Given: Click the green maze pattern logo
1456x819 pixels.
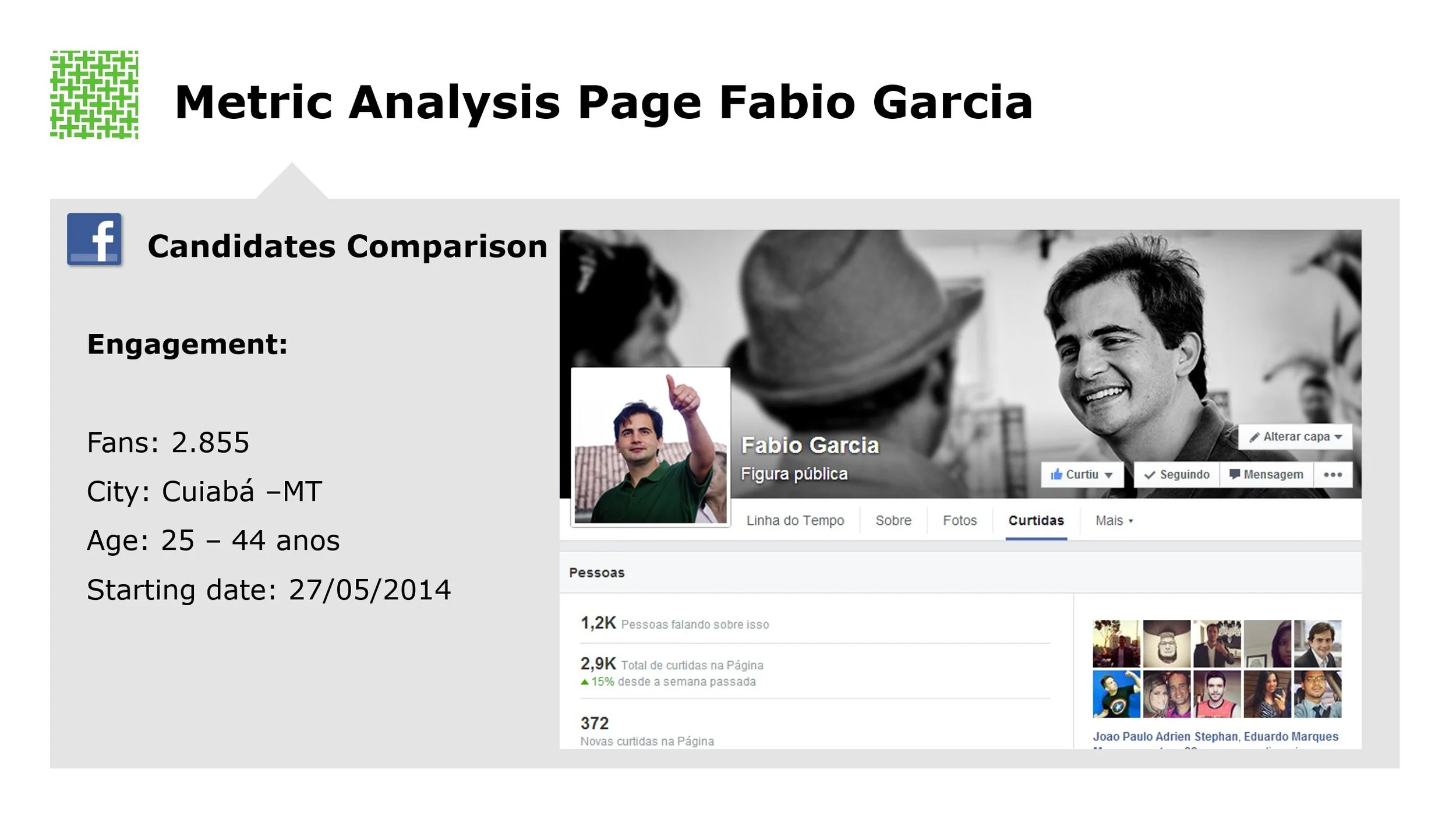Looking at the screenshot, I should click(x=94, y=94).
